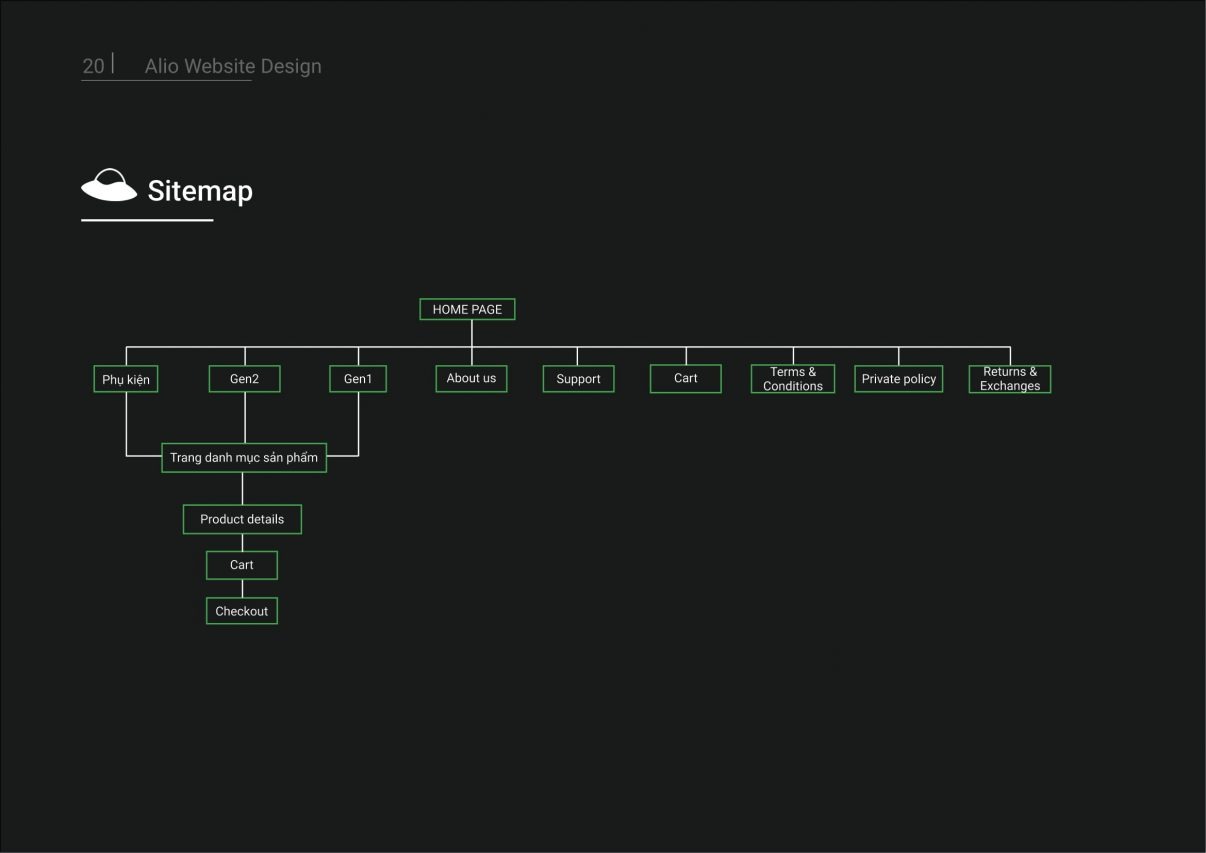Click the Trang danh mục sản phẩm node

(244, 458)
